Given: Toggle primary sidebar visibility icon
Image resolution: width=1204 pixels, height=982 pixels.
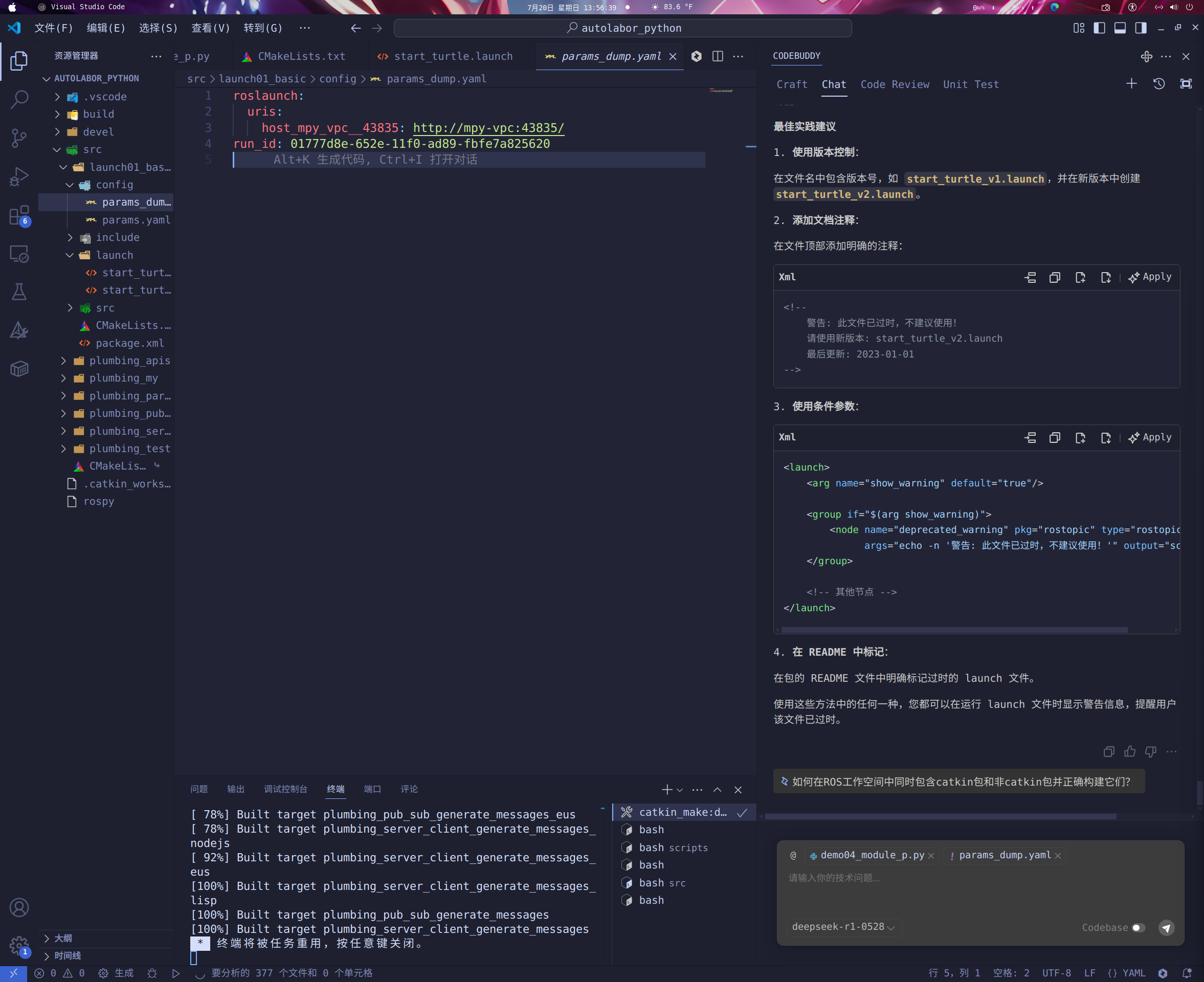Looking at the screenshot, I should (1099, 28).
